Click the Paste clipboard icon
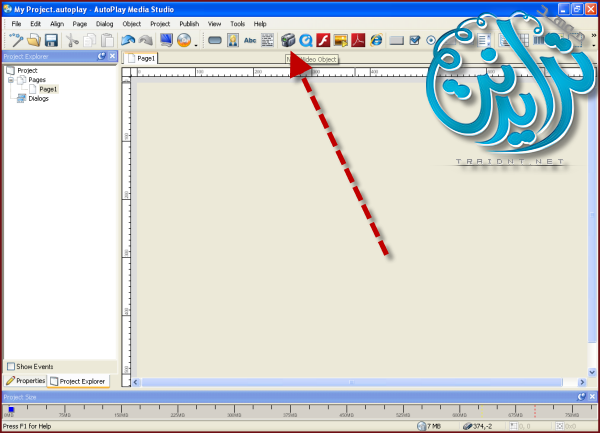 (108, 40)
